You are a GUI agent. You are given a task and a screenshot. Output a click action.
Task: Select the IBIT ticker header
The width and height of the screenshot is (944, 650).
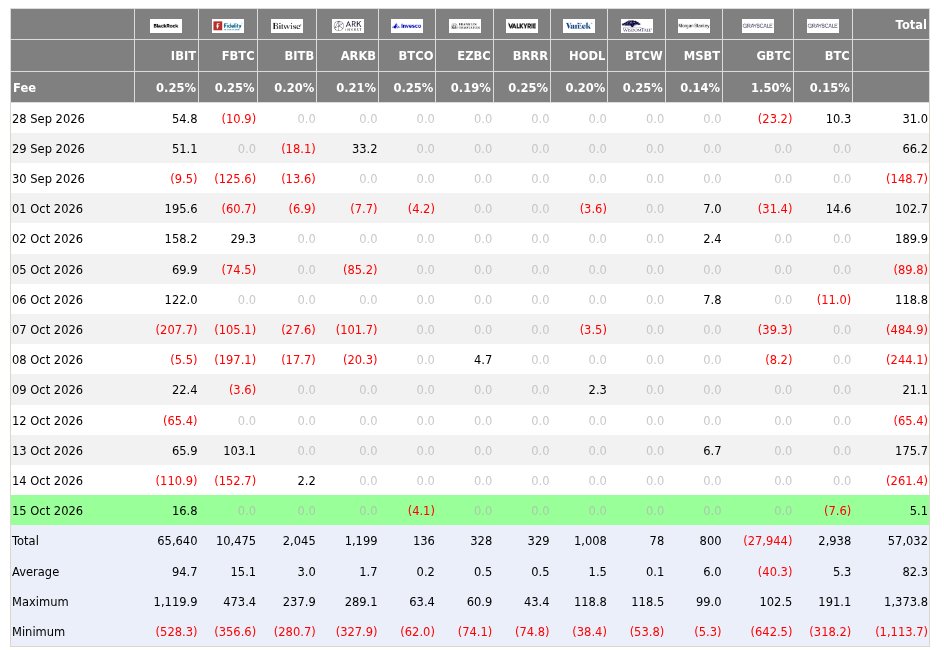click(183, 56)
